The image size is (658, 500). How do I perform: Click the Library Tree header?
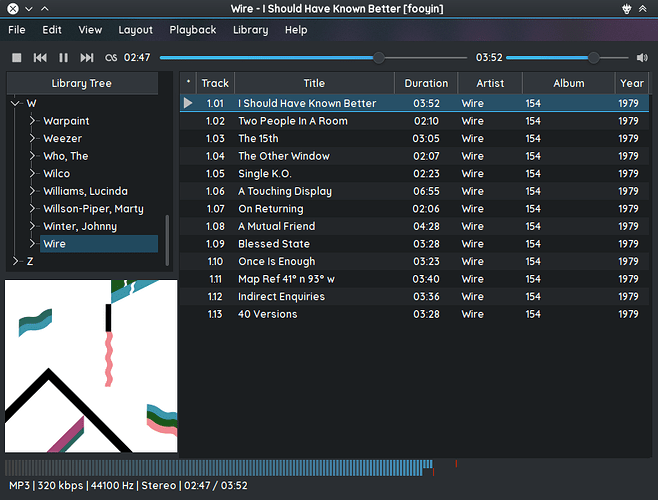pos(82,83)
